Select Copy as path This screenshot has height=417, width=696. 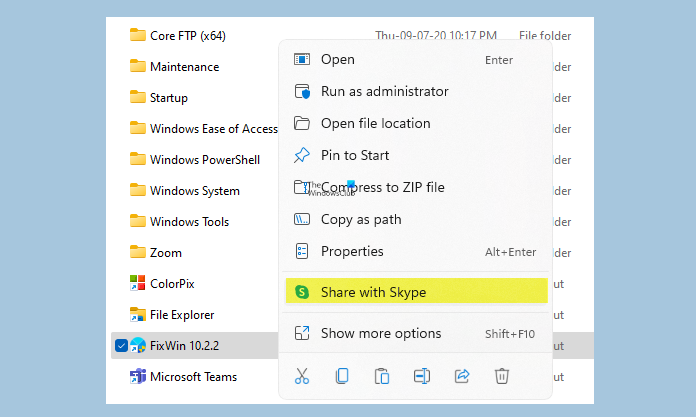(x=415, y=219)
